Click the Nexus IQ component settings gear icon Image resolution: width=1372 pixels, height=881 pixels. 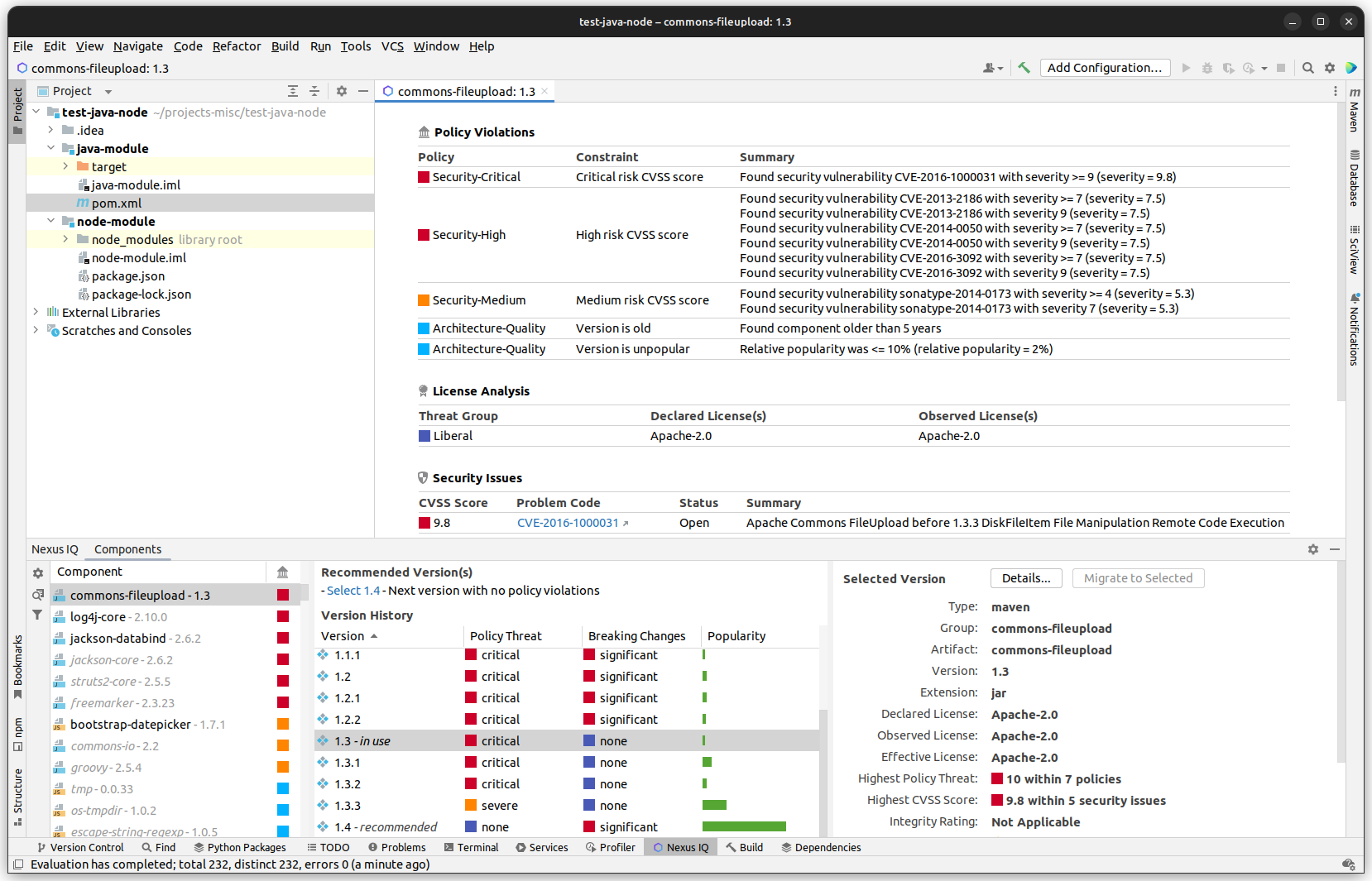click(x=38, y=572)
